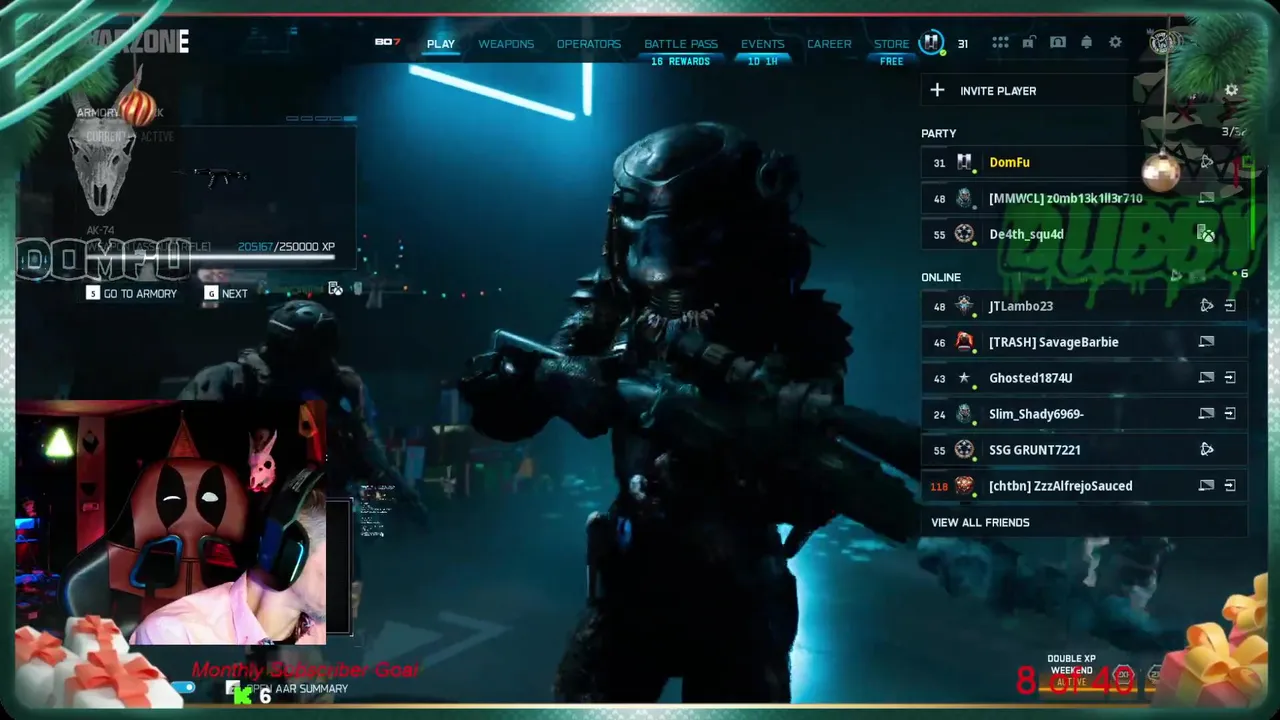The image size is (1280, 720).
Task: Click the PC platform icon for Ghosted1874U
Action: [x=1207, y=378]
